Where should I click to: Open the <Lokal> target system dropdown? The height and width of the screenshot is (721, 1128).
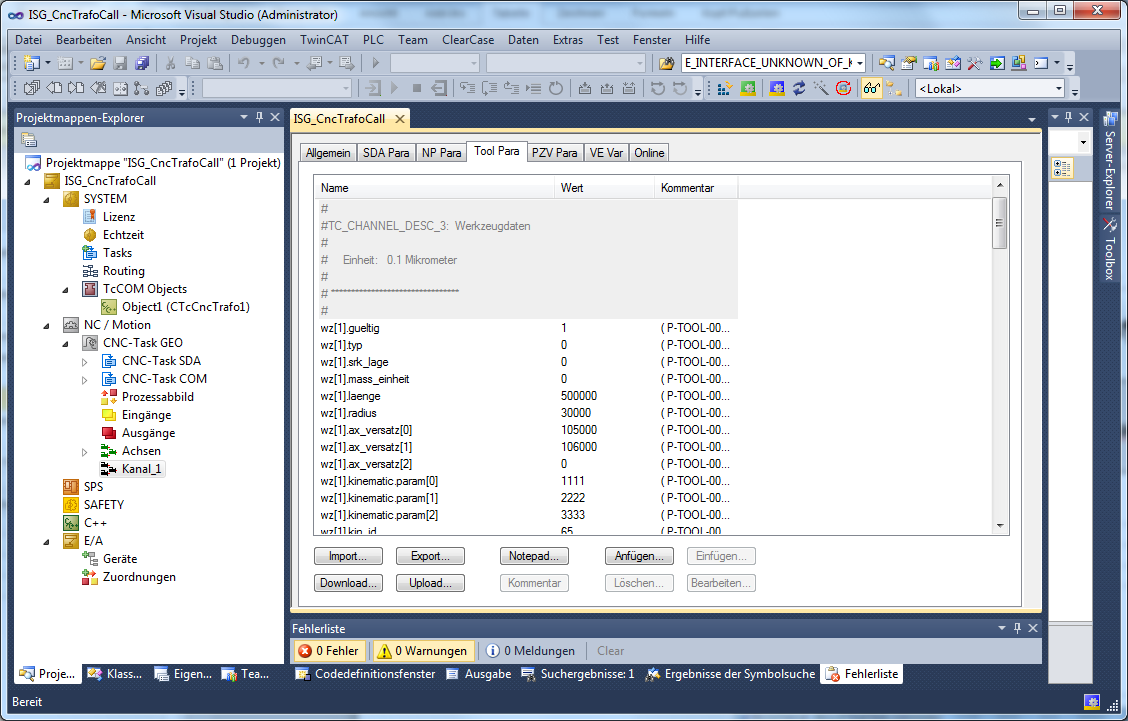(1058, 89)
